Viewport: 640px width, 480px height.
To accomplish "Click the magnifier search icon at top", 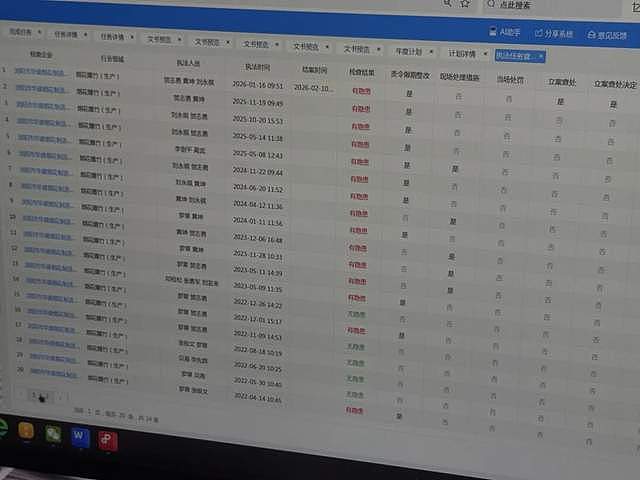I will coord(448,3).
